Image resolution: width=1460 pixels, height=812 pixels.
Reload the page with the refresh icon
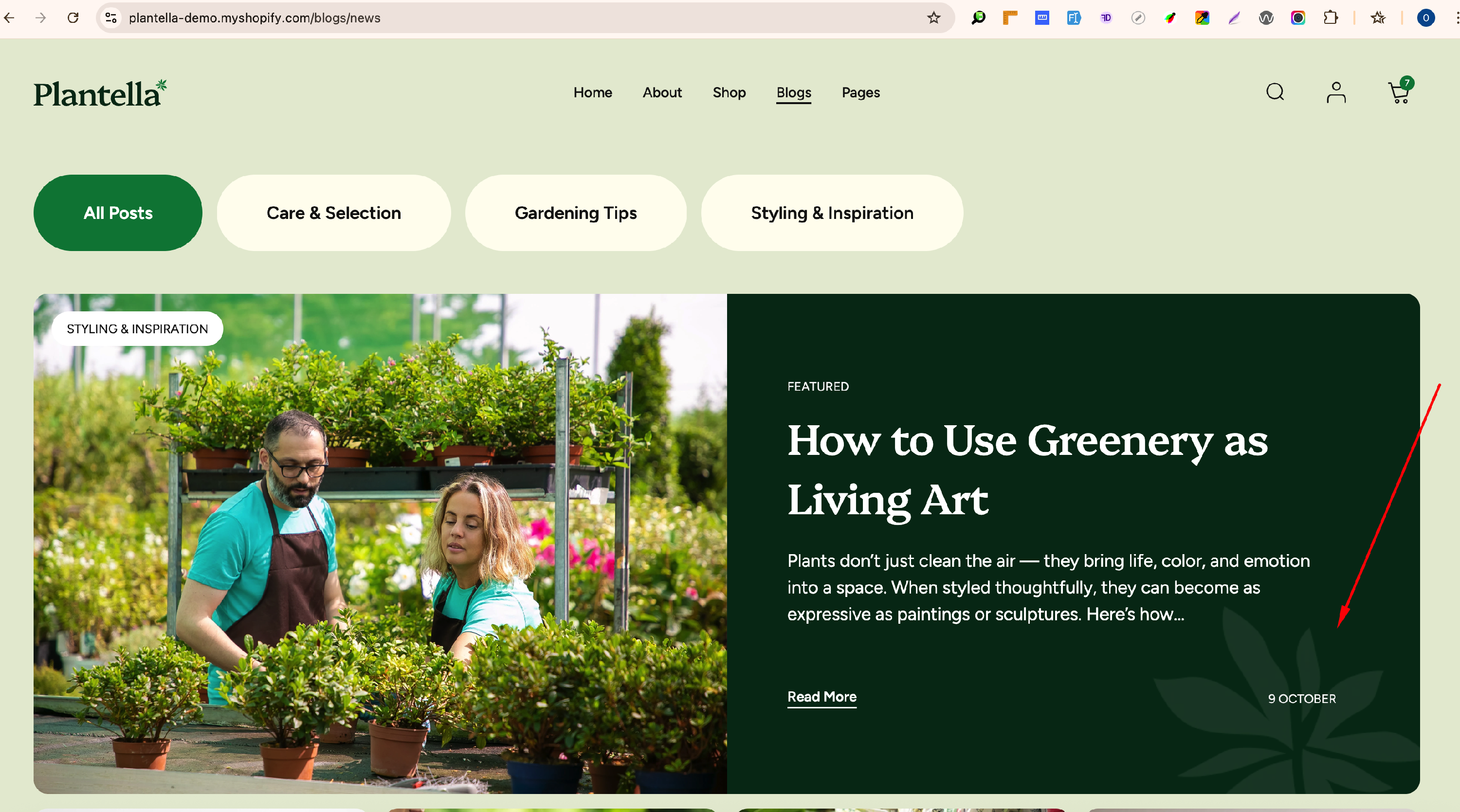click(73, 18)
